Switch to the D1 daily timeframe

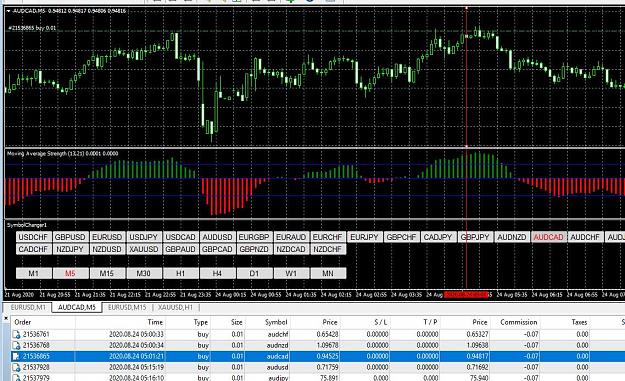click(254, 273)
